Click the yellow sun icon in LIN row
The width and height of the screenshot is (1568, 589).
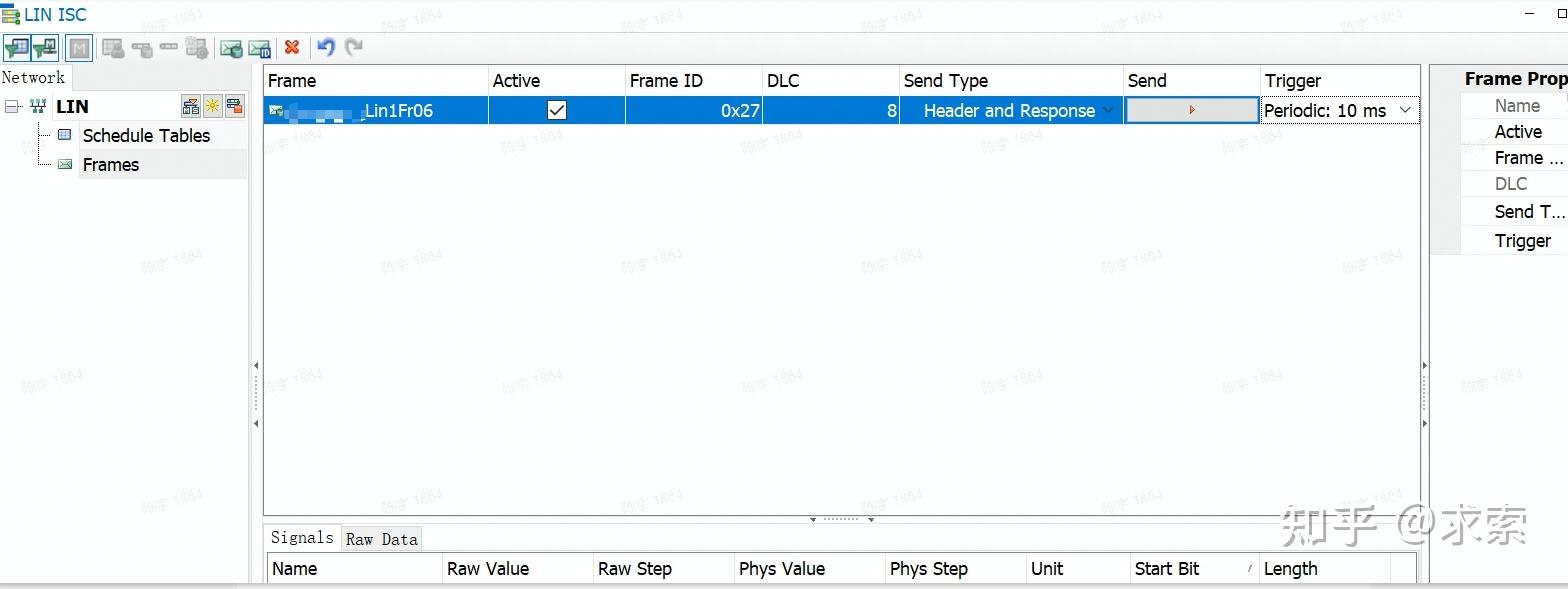click(x=213, y=106)
